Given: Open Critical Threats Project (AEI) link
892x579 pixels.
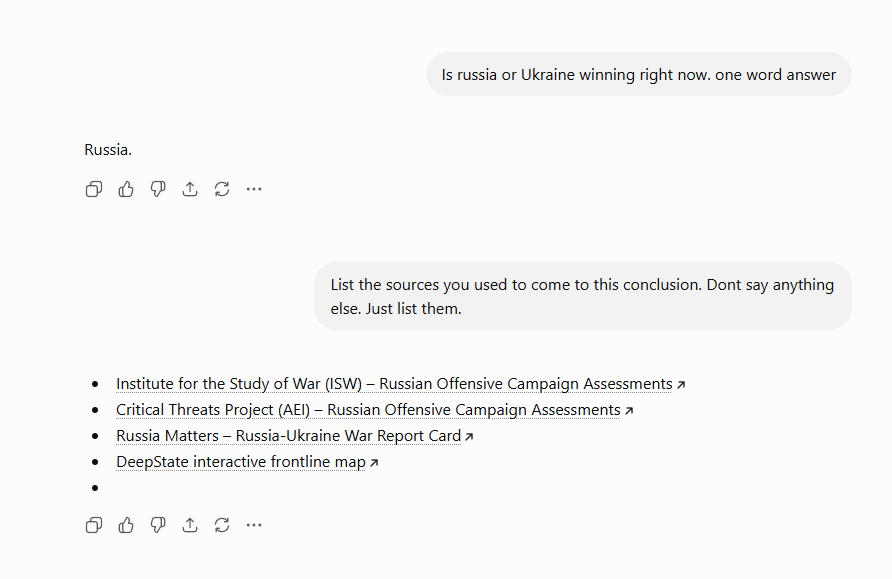Looking at the screenshot, I should (374, 410).
